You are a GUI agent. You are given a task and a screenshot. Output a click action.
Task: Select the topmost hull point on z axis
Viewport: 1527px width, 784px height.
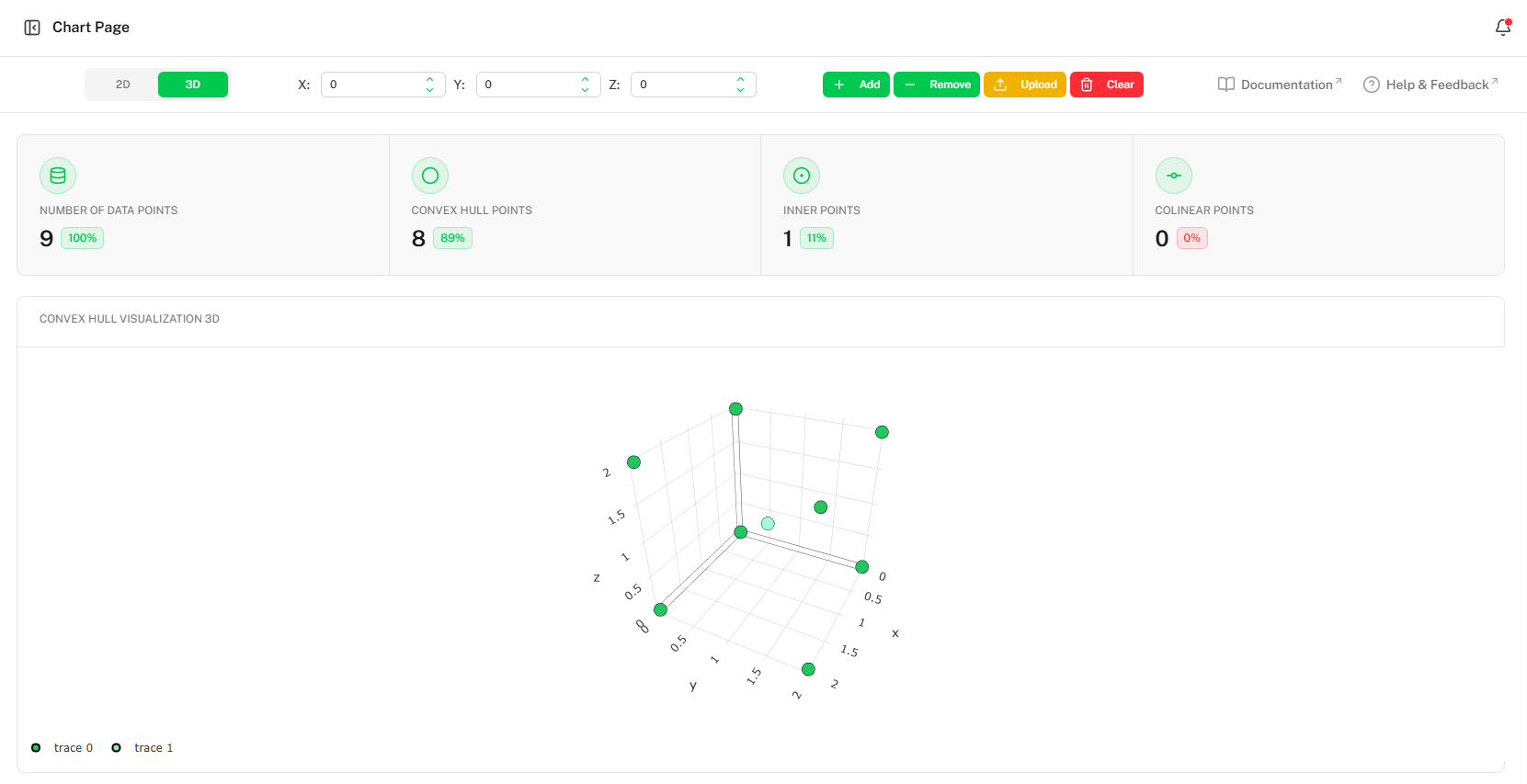735,409
